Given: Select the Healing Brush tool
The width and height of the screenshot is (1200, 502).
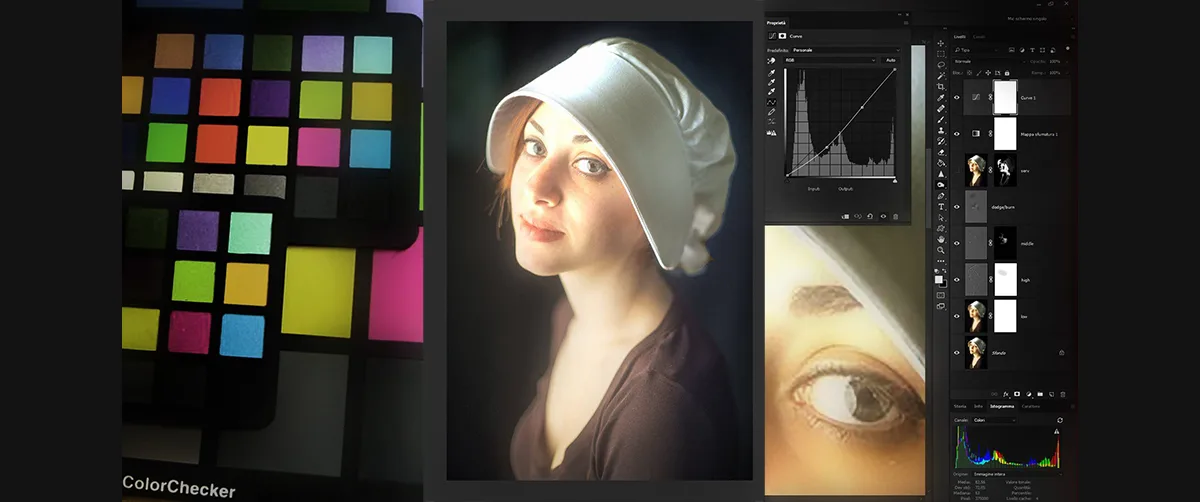Looking at the screenshot, I should (941, 108).
